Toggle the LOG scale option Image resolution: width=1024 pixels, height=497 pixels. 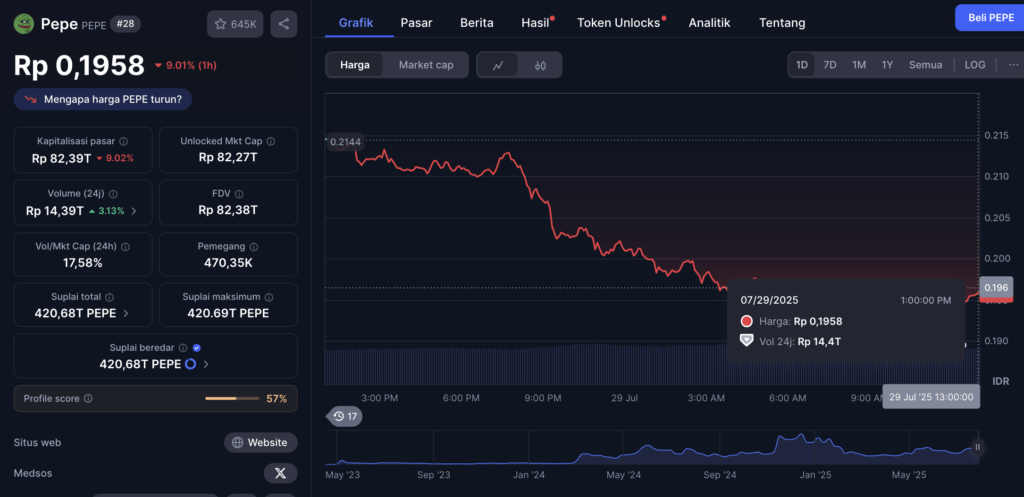click(x=975, y=65)
